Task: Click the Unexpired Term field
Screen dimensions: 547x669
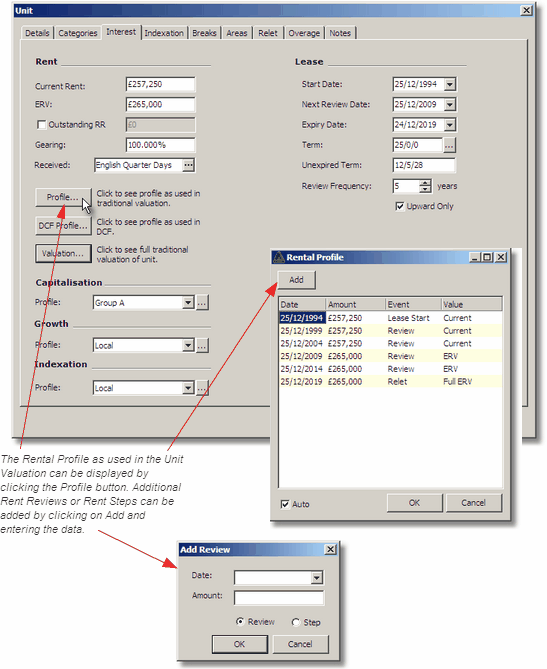Action: (424, 165)
